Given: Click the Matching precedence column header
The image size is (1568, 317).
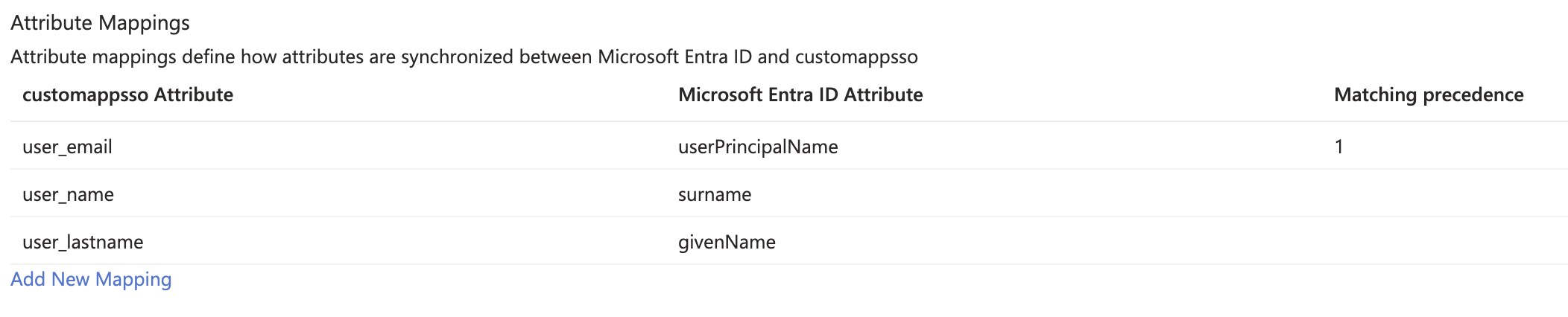Looking at the screenshot, I should 1429,95.
